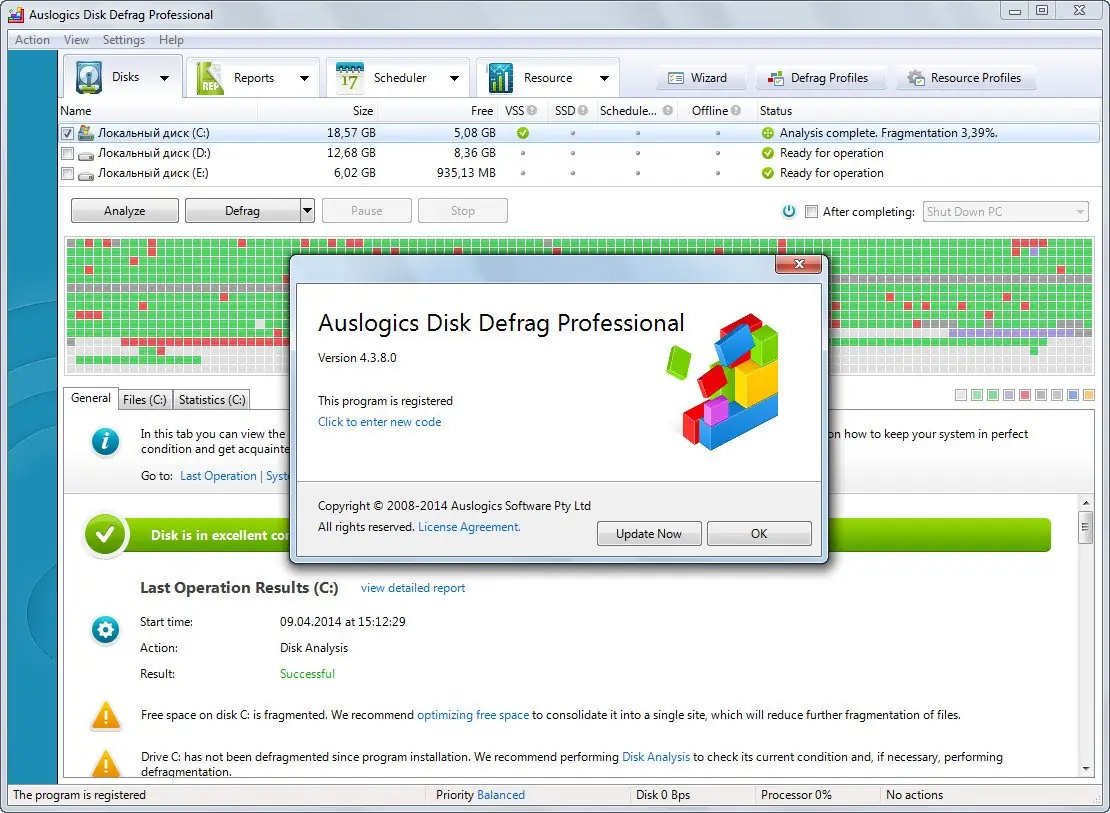Check the disk E: checkbox

(x=67, y=173)
